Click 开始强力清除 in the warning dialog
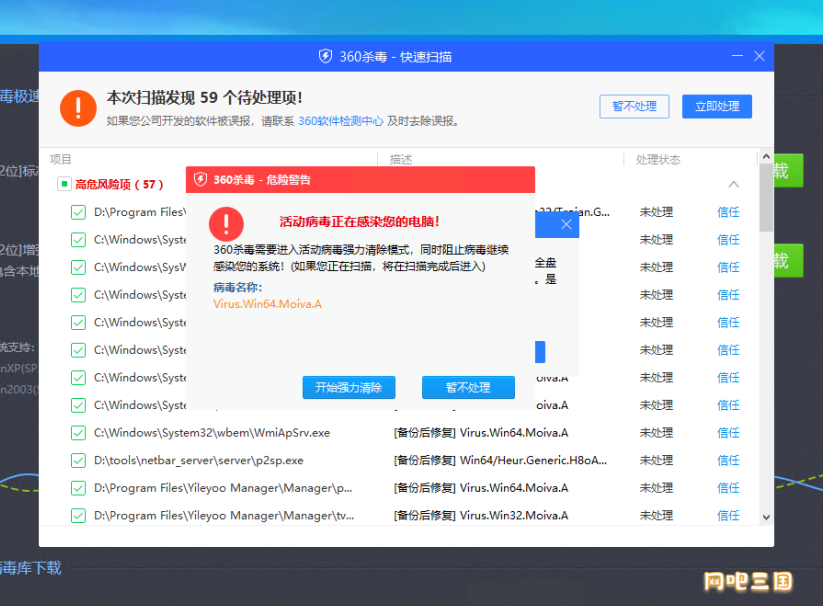 click(x=349, y=388)
